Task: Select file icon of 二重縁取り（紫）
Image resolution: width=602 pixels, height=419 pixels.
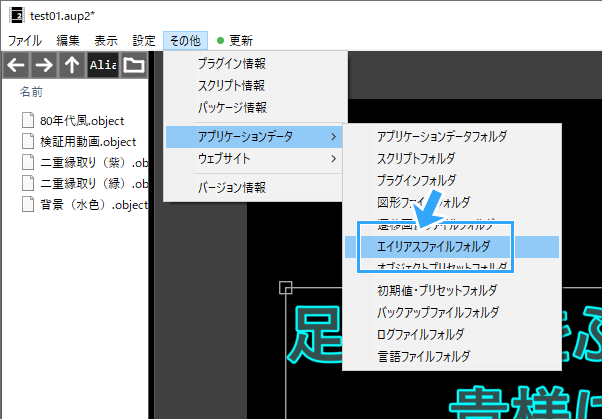Action: (x=28, y=162)
